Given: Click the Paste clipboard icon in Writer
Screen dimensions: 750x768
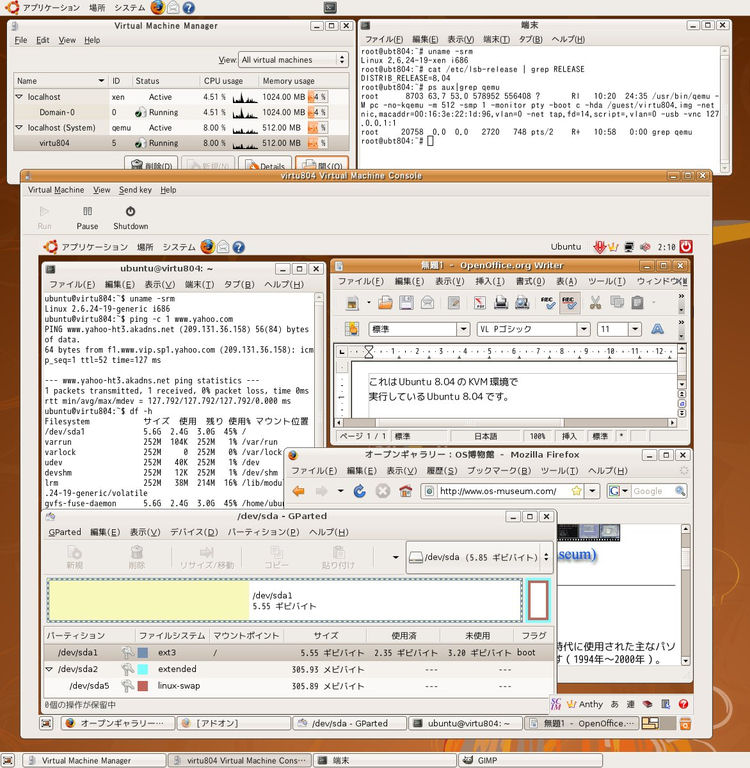Looking at the screenshot, I should pyautogui.click(x=637, y=303).
